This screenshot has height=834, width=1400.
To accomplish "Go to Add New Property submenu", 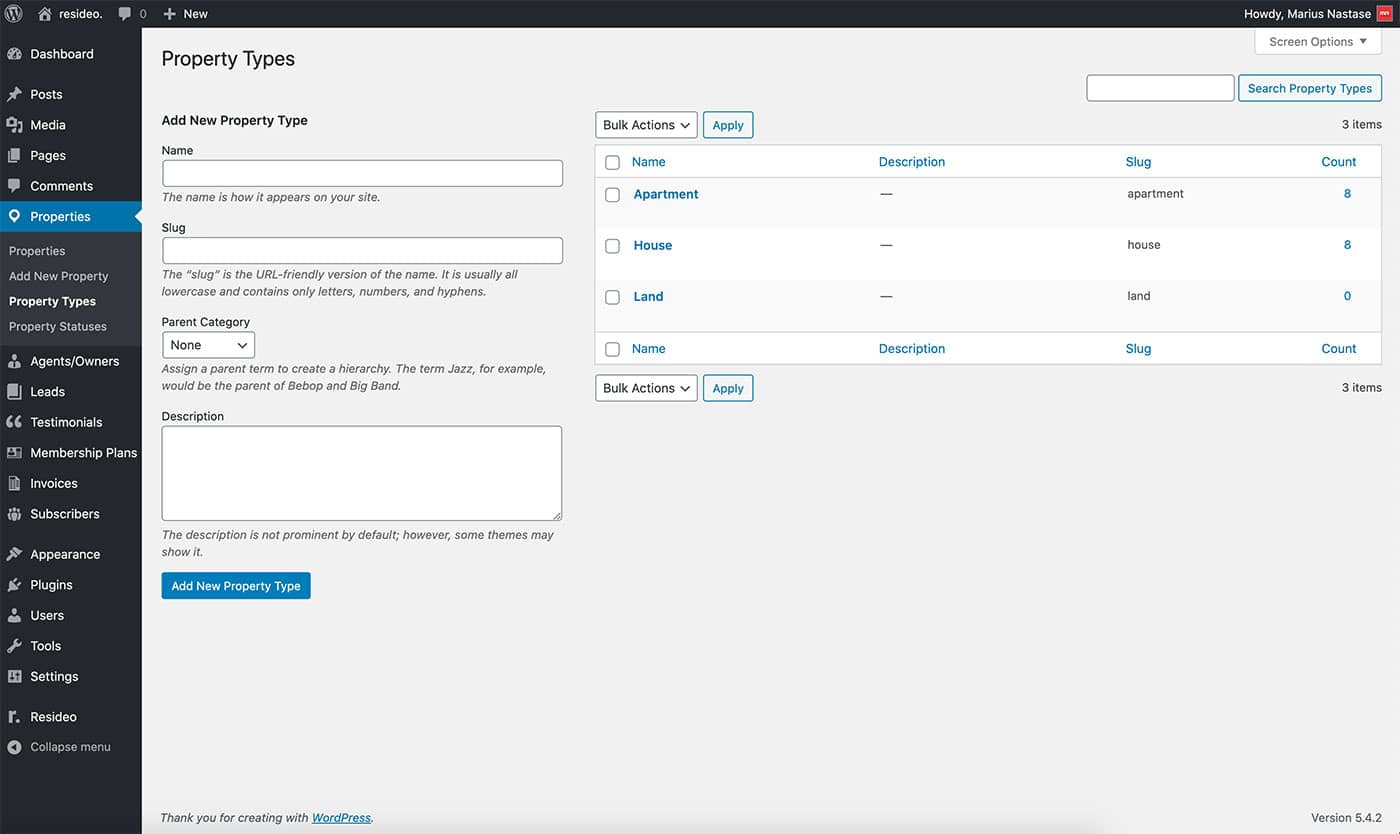I will click(x=58, y=276).
